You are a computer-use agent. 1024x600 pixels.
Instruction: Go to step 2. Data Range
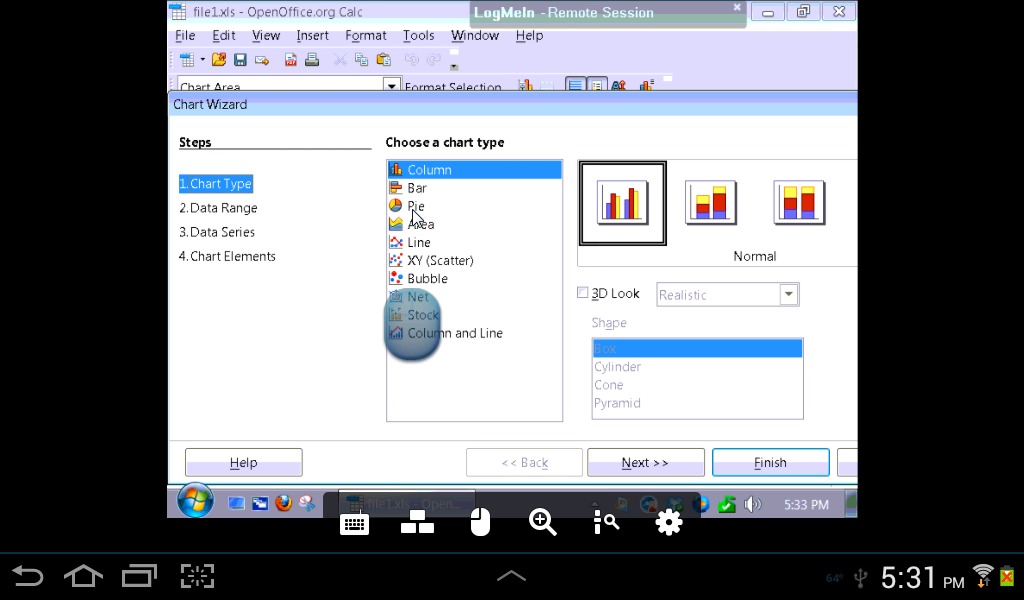tap(218, 208)
